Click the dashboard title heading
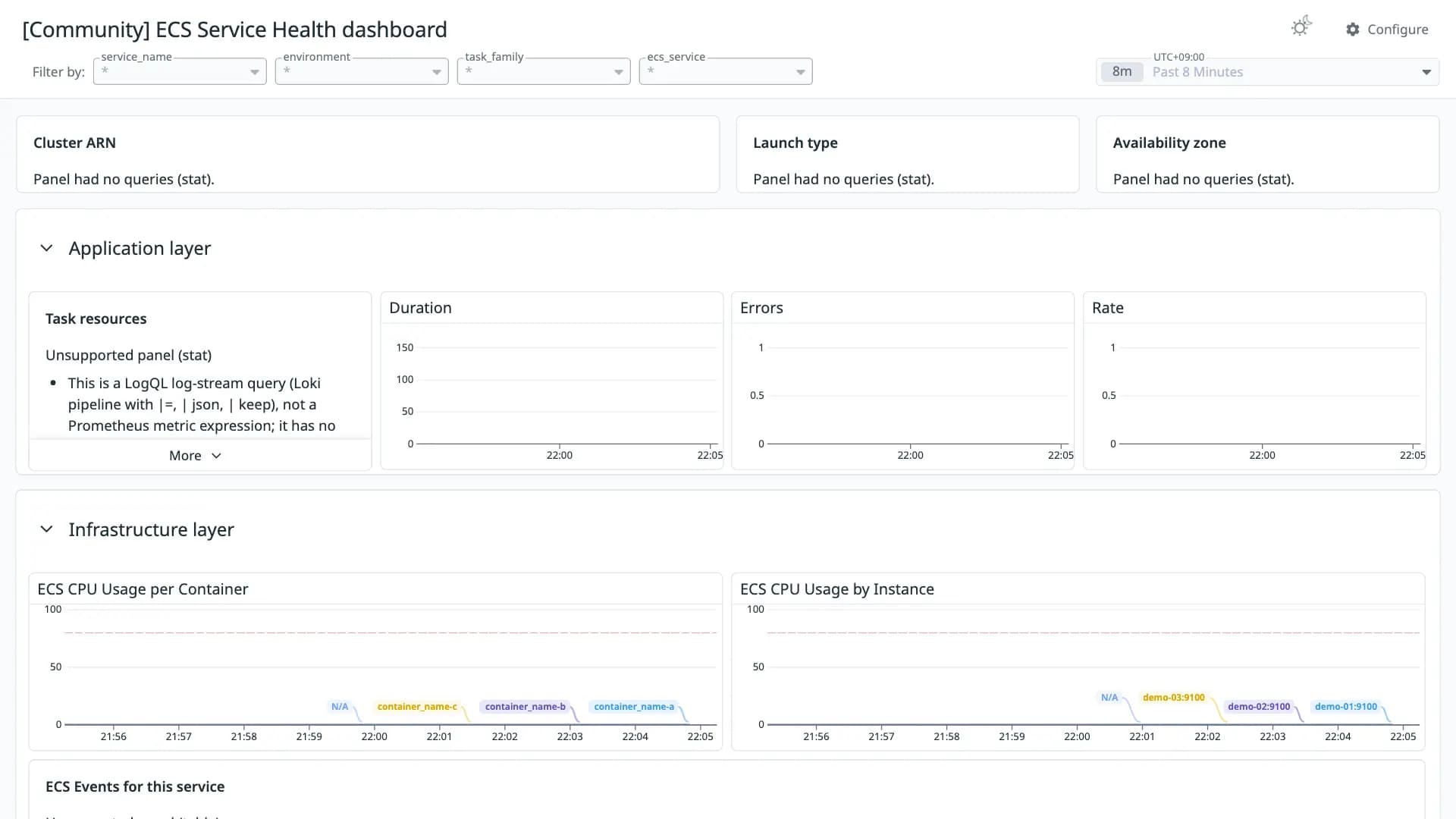1456x819 pixels. tap(235, 30)
